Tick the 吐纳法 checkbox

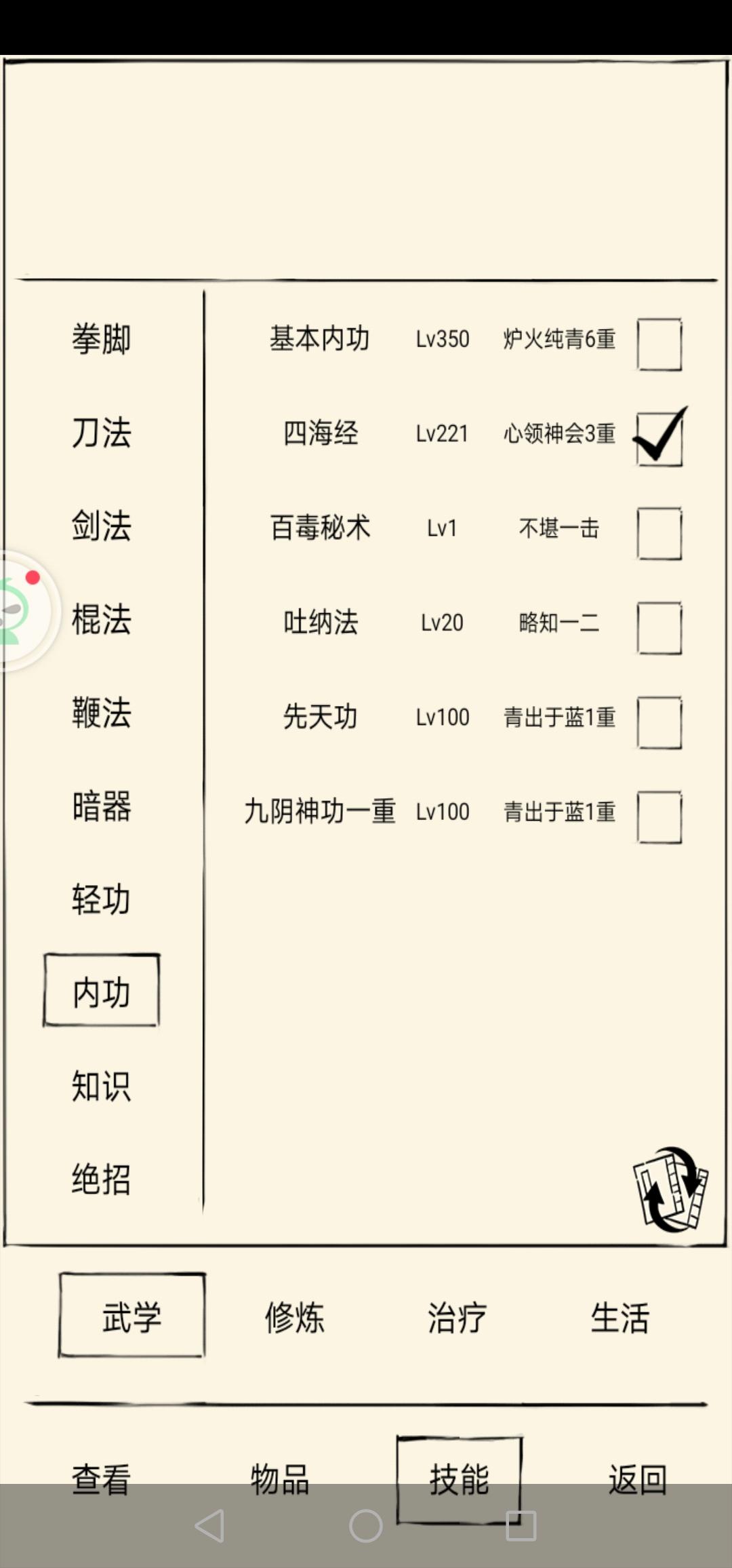pos(659,628)
